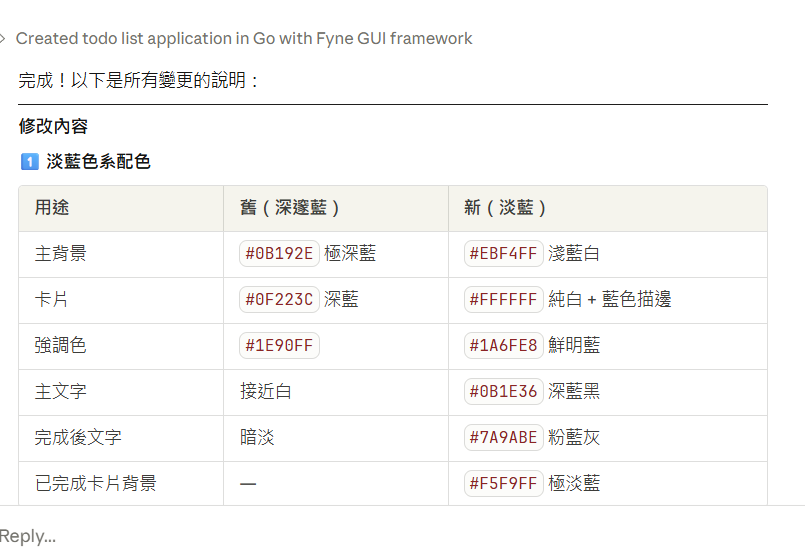The width and height of the screenshot is (805, 557).
Task: Click the 用途 column header
Action: click(x=52, y=208)
